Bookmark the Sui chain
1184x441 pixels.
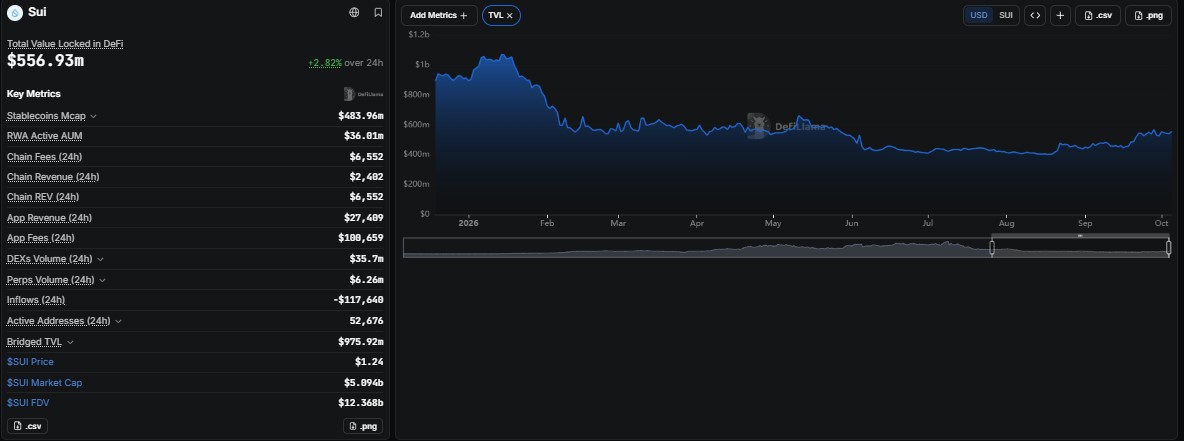pyautogui.click(x=378, y=12)
